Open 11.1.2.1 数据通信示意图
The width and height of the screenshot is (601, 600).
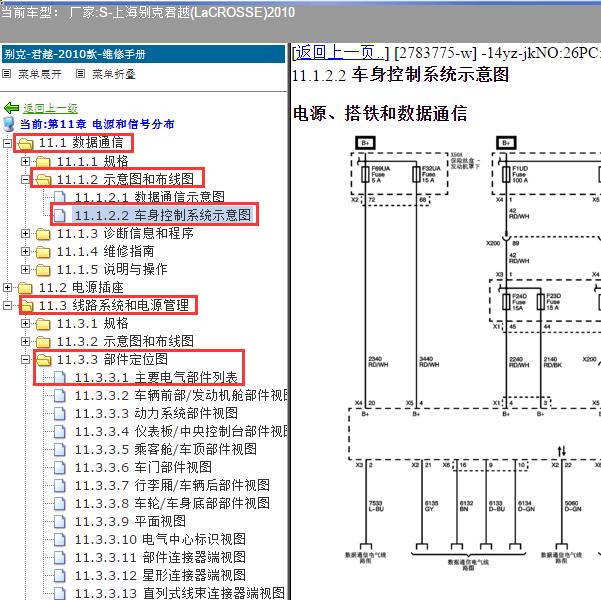coord(149,197)
